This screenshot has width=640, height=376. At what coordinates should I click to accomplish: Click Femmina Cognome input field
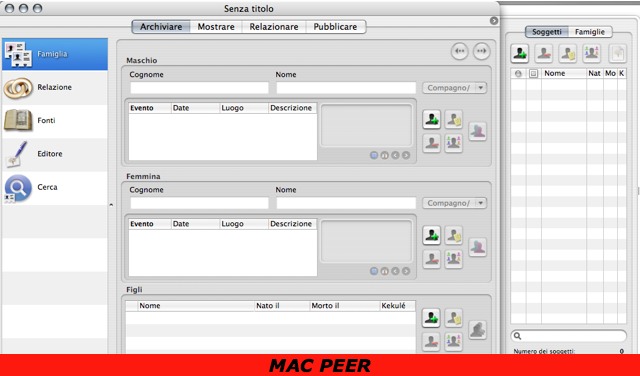[200, 203]
